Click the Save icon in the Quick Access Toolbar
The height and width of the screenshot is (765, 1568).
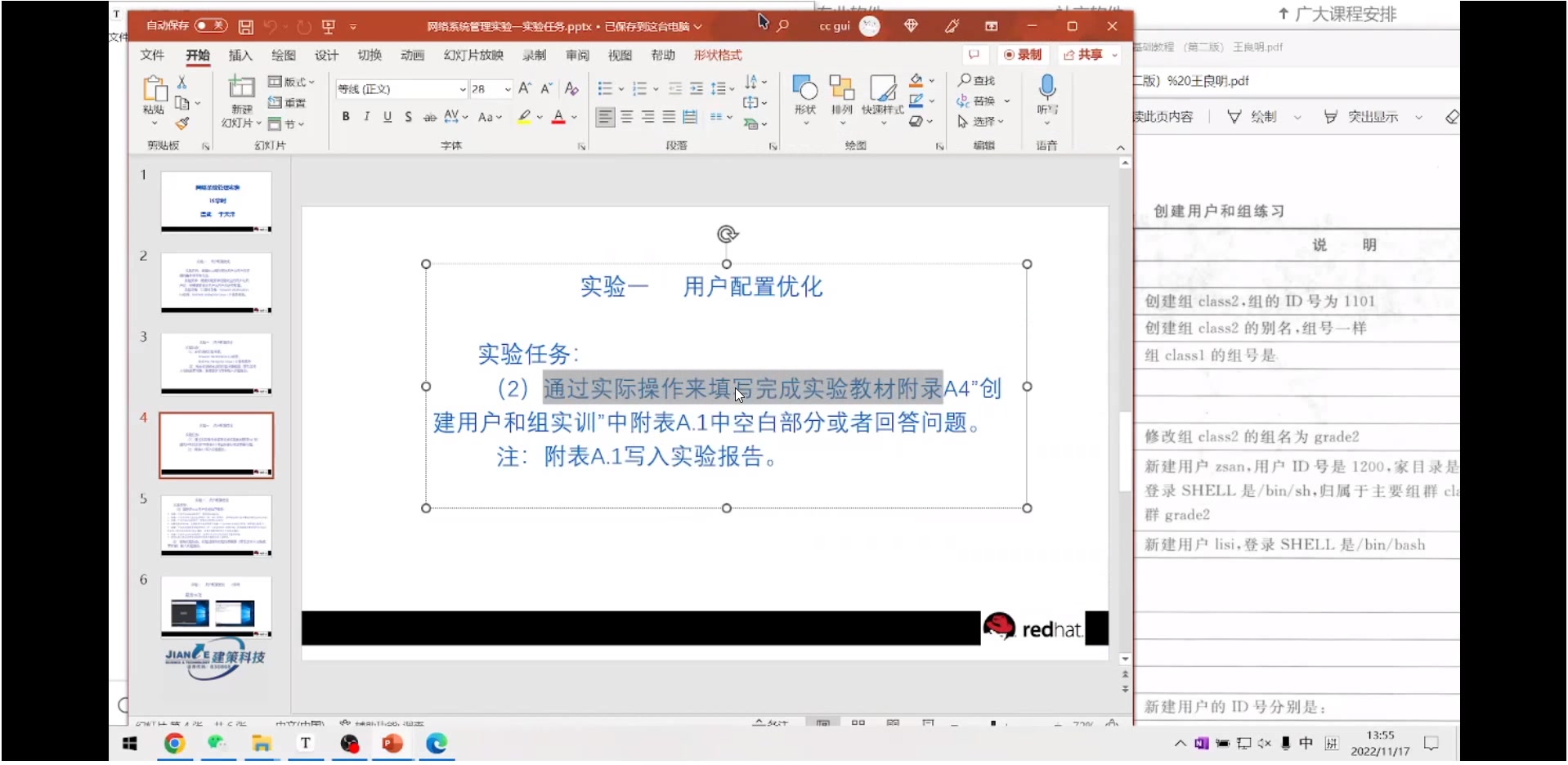tap(246, 26)
